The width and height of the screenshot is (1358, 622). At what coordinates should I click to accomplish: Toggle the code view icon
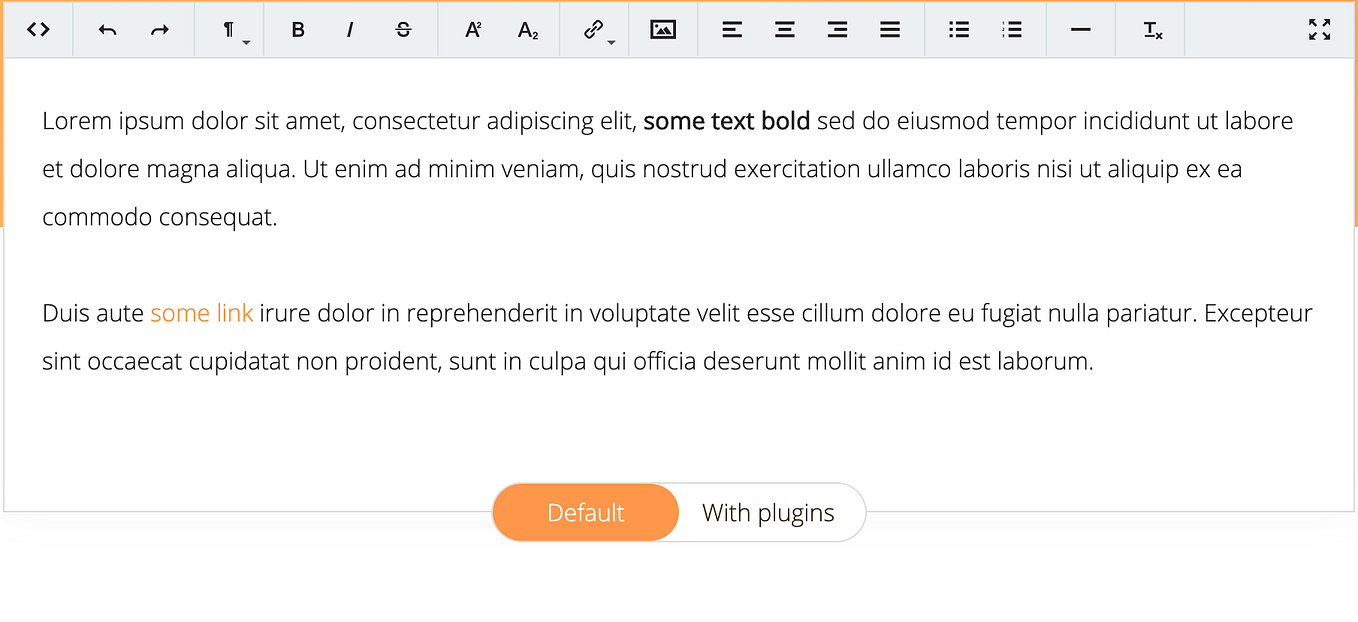(38, 29)
